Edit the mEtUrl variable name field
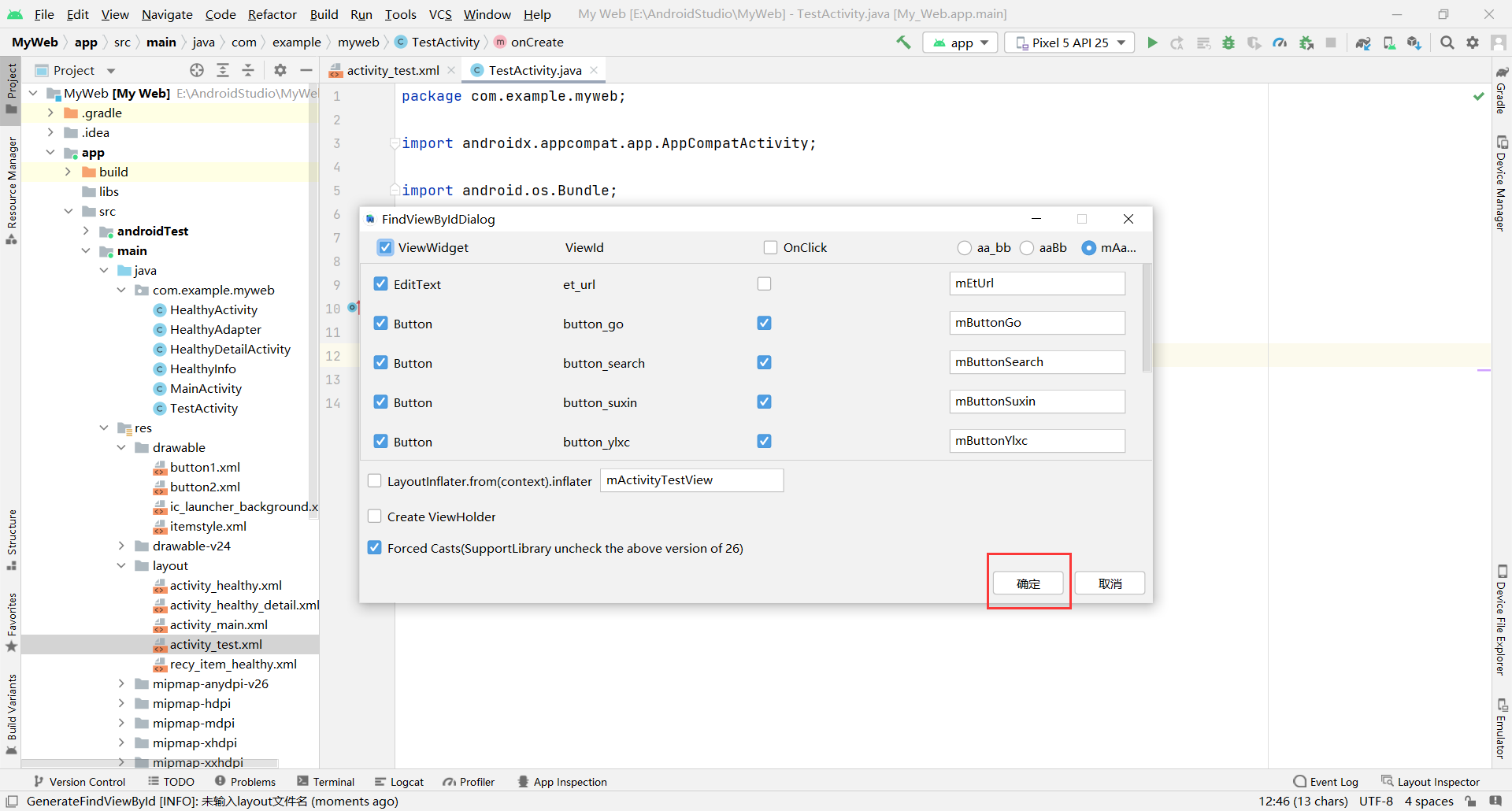The width and height of the screenshot is (1512, 811). [x=1037, y=283]
